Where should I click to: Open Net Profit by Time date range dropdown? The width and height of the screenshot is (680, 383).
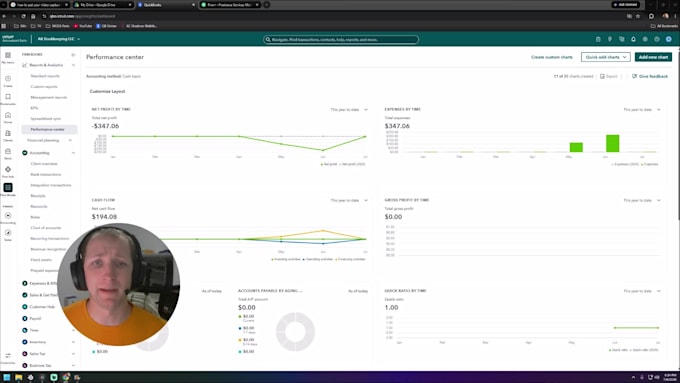click(349, 110)
